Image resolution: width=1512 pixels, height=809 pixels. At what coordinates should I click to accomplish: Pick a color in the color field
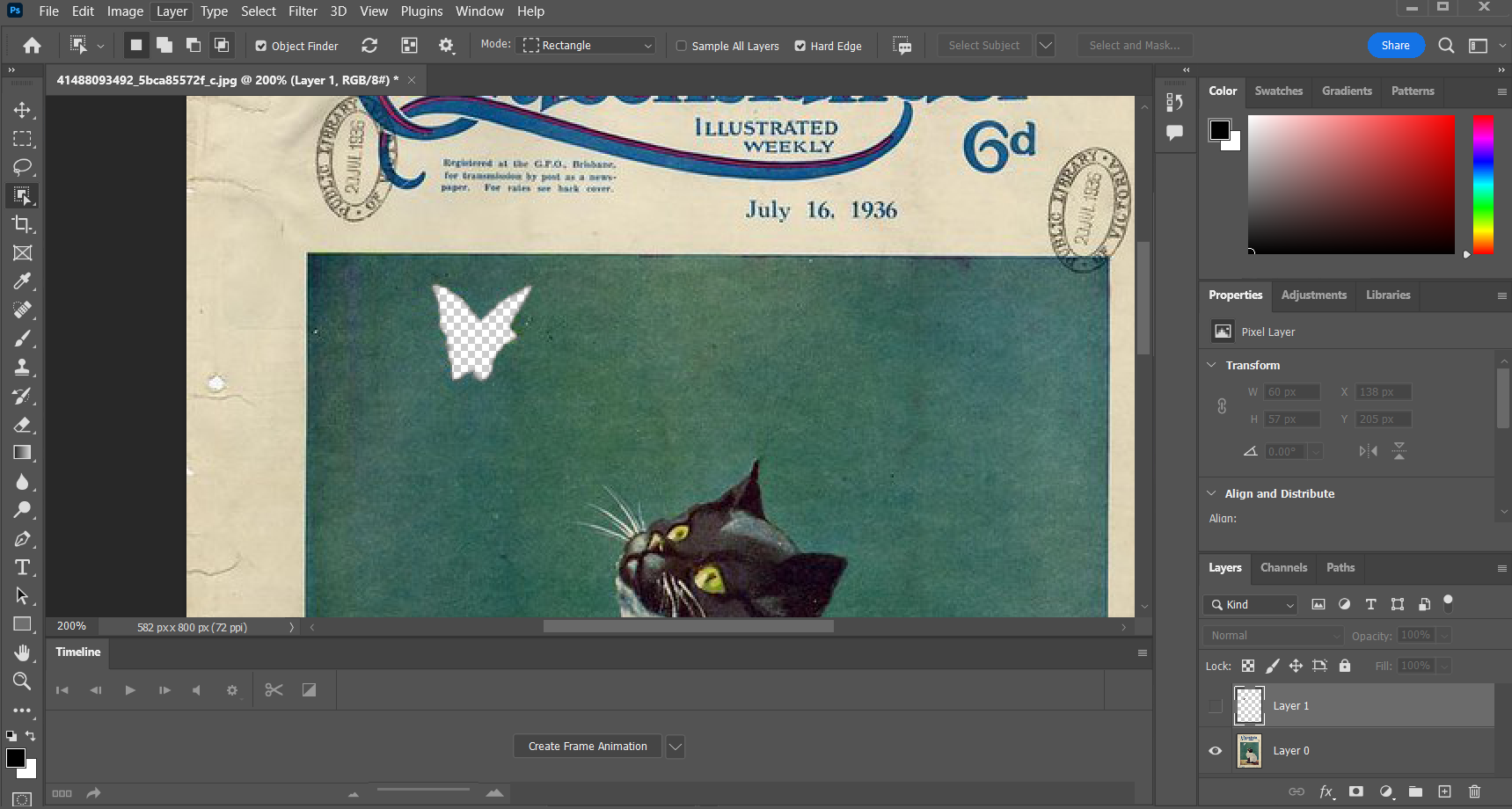point(1351,185)
